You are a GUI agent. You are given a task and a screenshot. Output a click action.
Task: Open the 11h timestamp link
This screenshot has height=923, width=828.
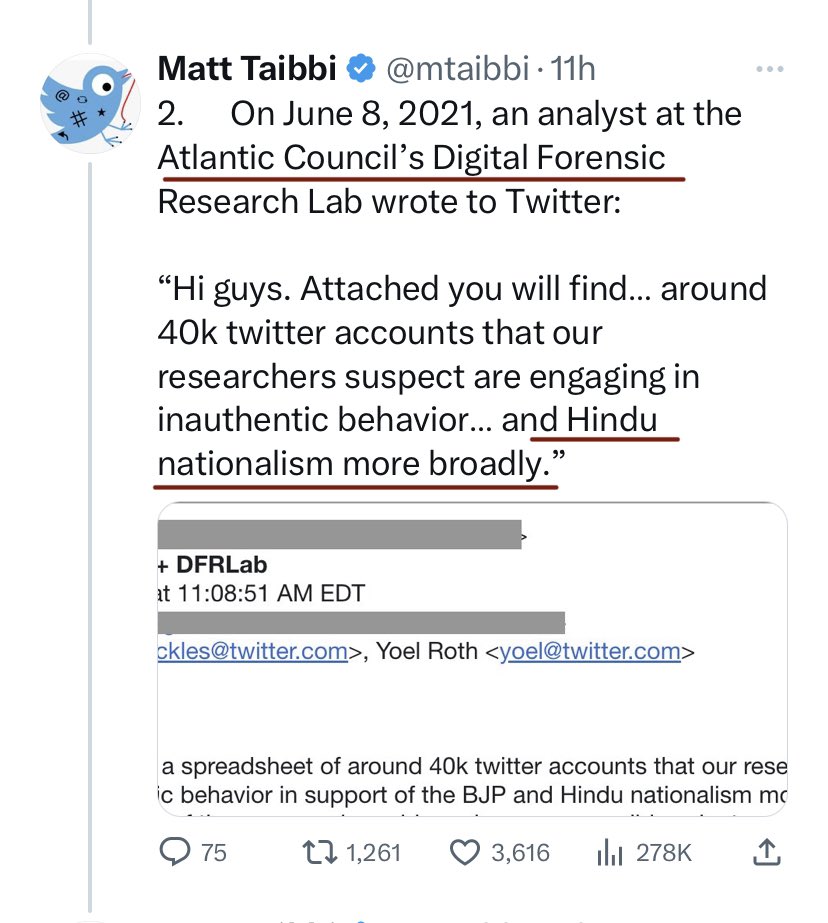point(573,69)
